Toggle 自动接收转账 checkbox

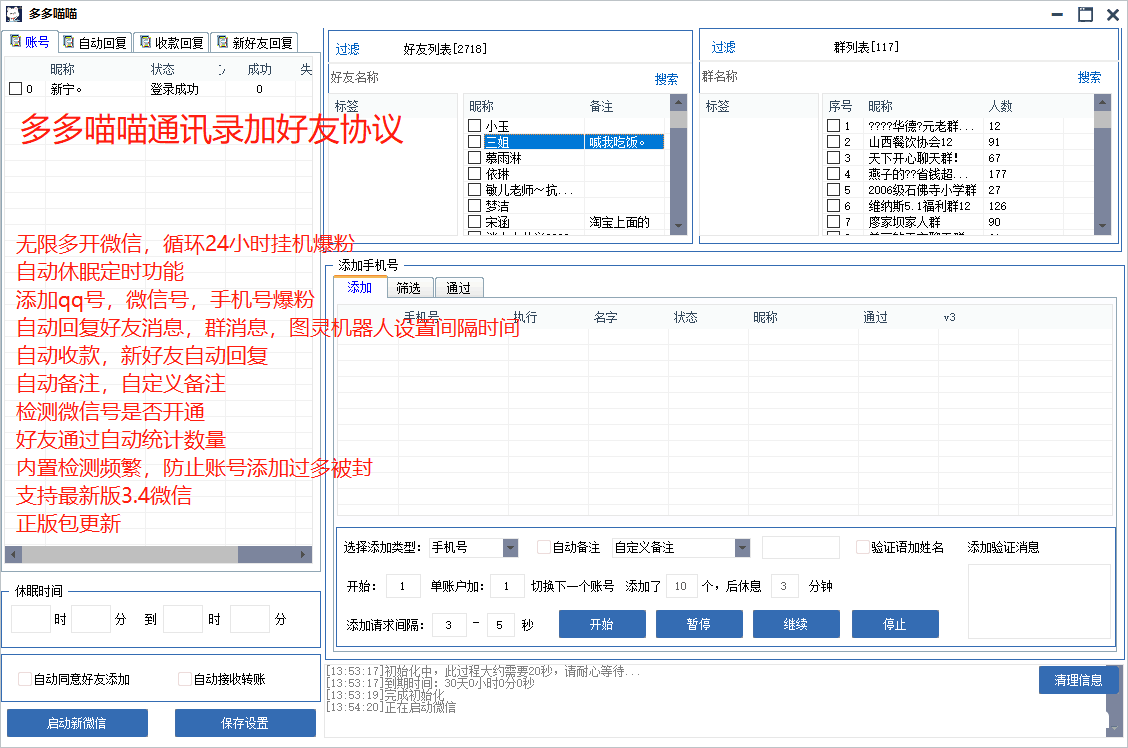185,679
